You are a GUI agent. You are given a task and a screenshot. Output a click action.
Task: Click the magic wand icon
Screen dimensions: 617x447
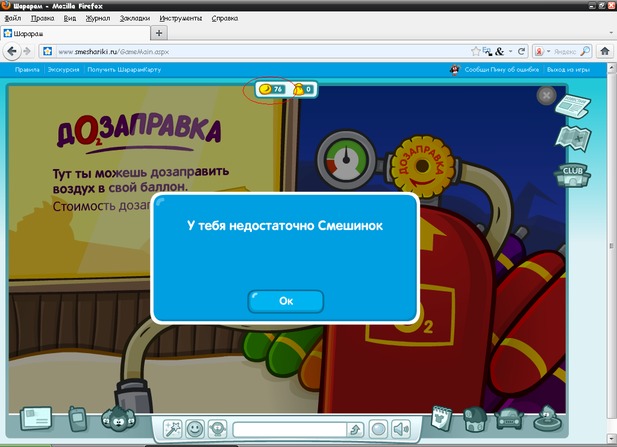[173, 429]
